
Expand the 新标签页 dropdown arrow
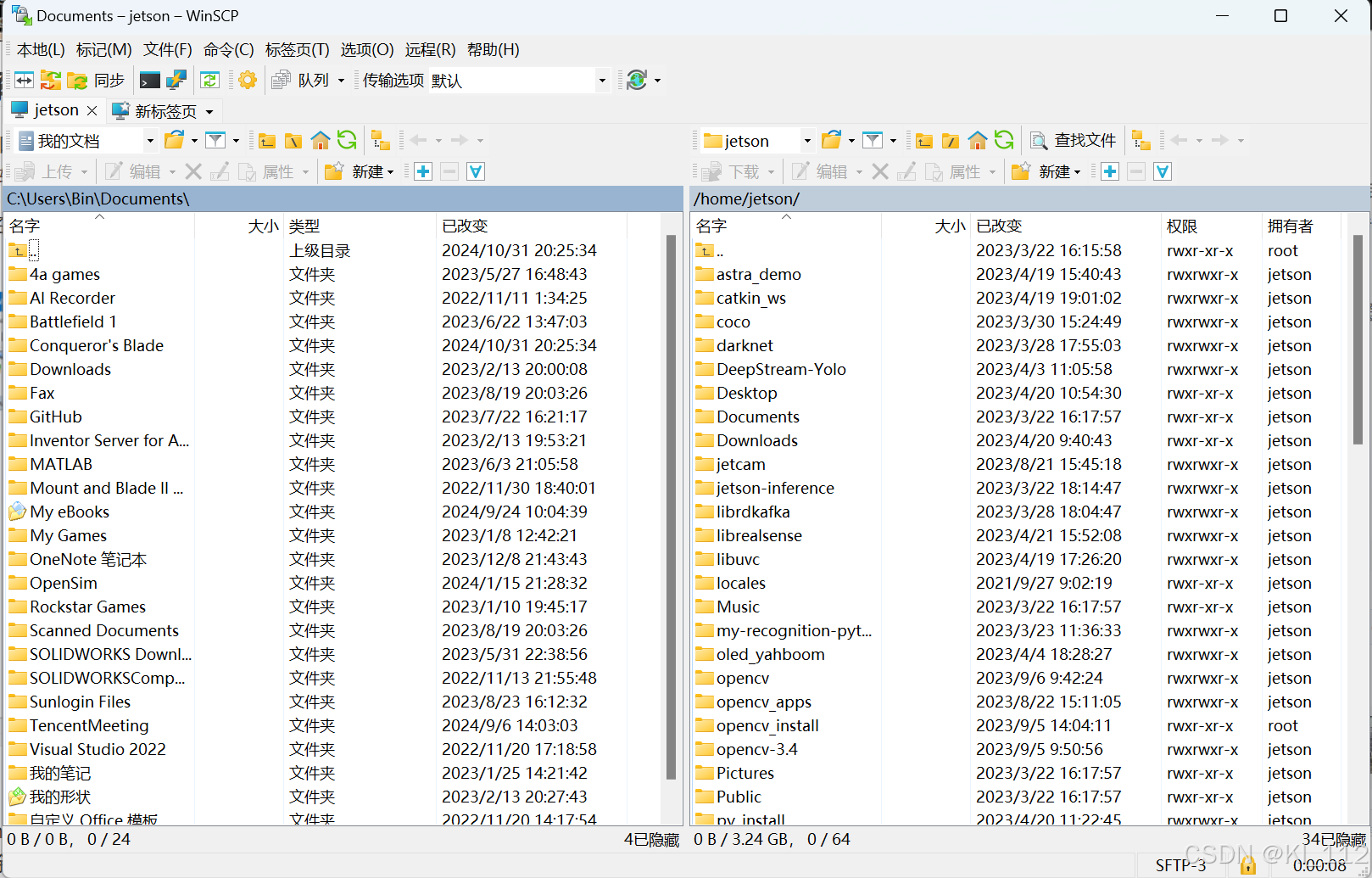point(209,112)
